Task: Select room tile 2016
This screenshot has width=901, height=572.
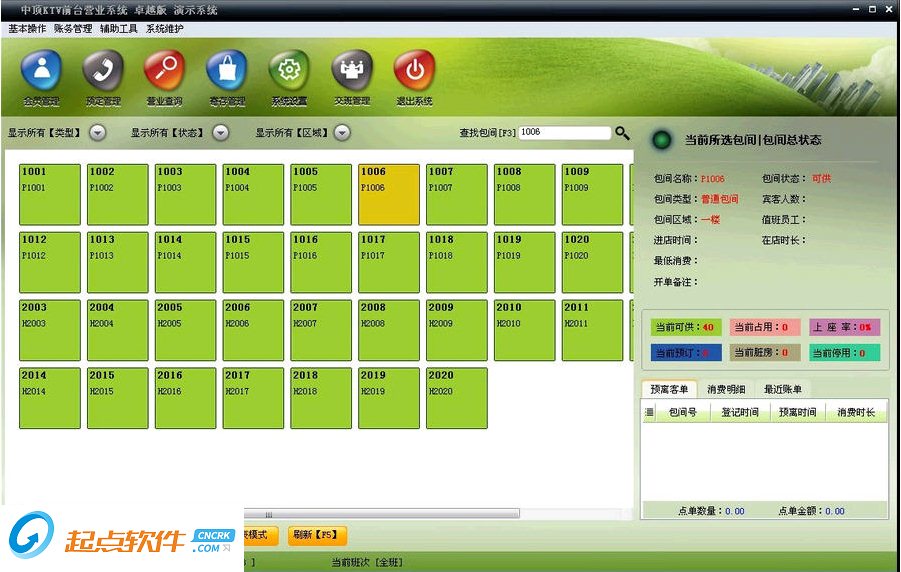Action: pos(186,398)
